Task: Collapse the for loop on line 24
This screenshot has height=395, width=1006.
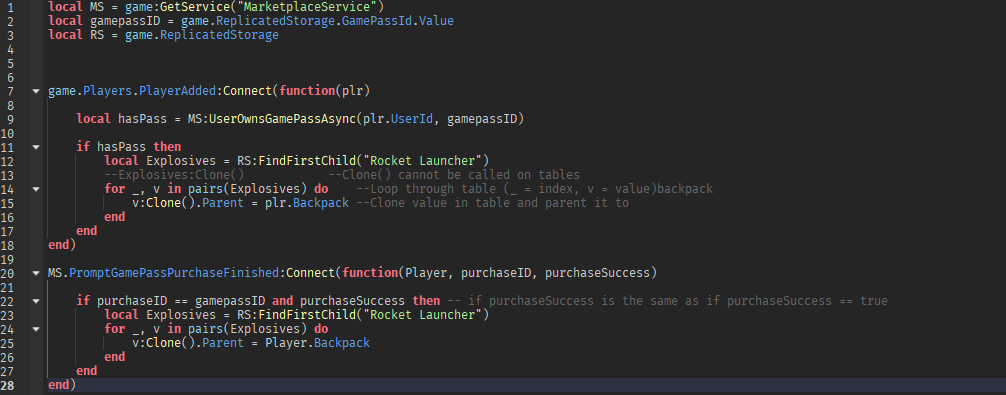Action: [36, 329]
